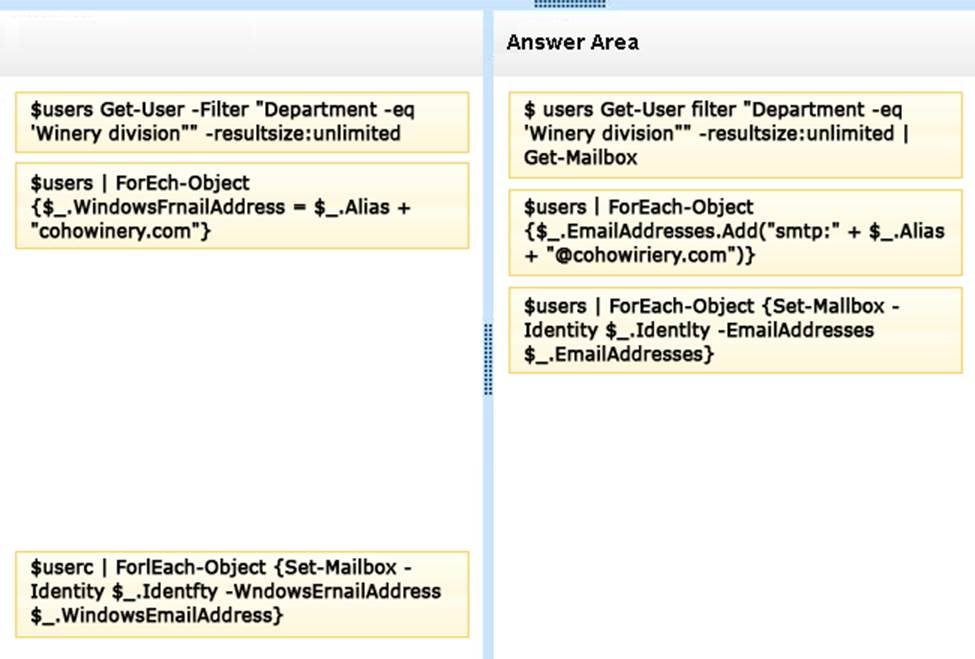The height and width of the screenshot is (659, 975).
Task: Click 'Get-Mailbox' text in first answer block
Action: [x=580, y=158]
